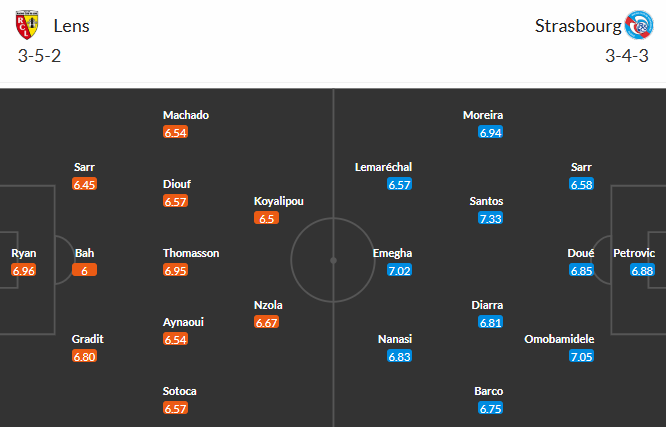Select Lens goalkeeper Ryan
Image resolution: width=666 pixels, height=427 pixels.
click(24, 253)
